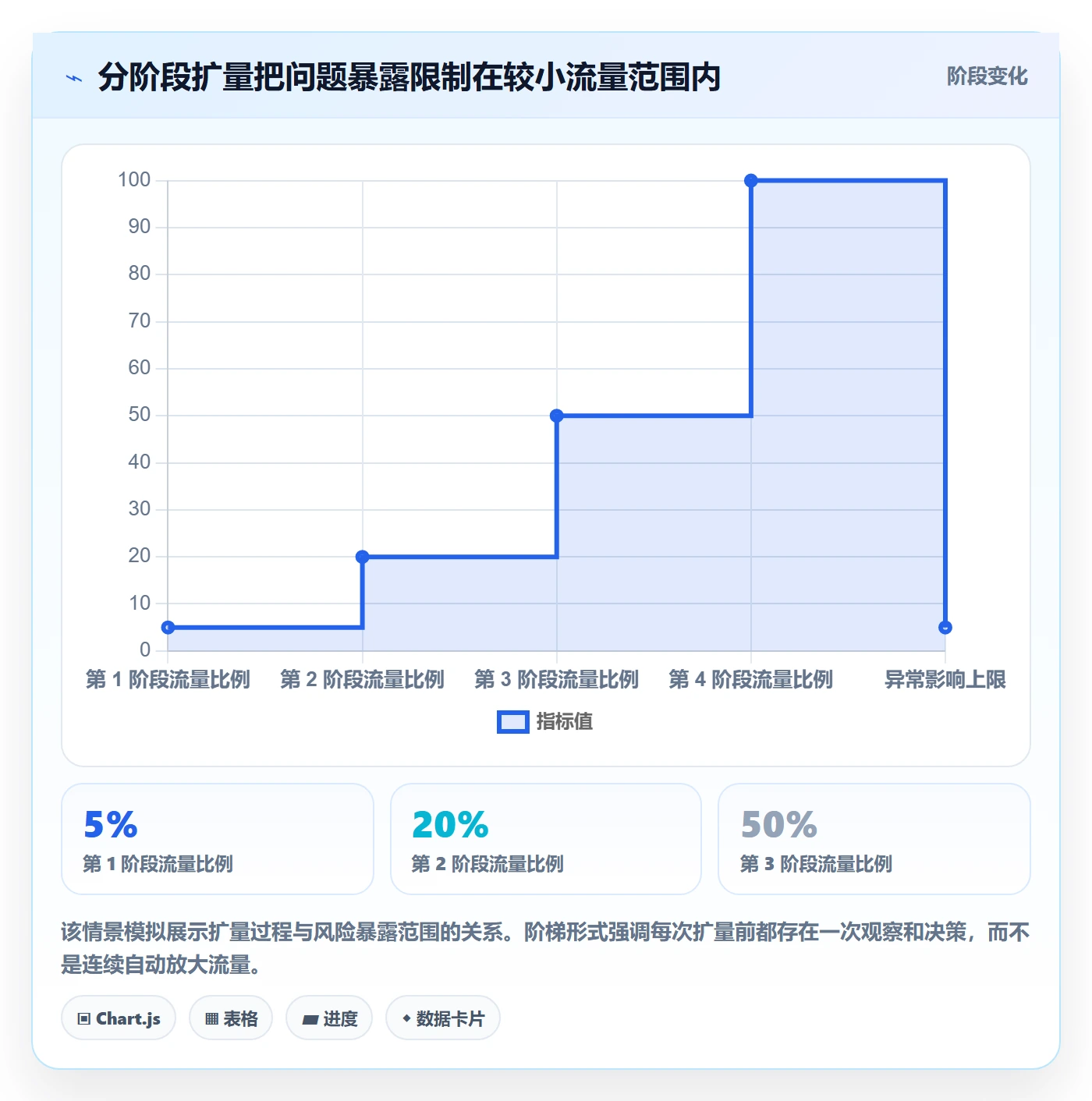Click the 20% value card
Viewport: 1092px width, 1101px height.
click(x=546, y=839)
